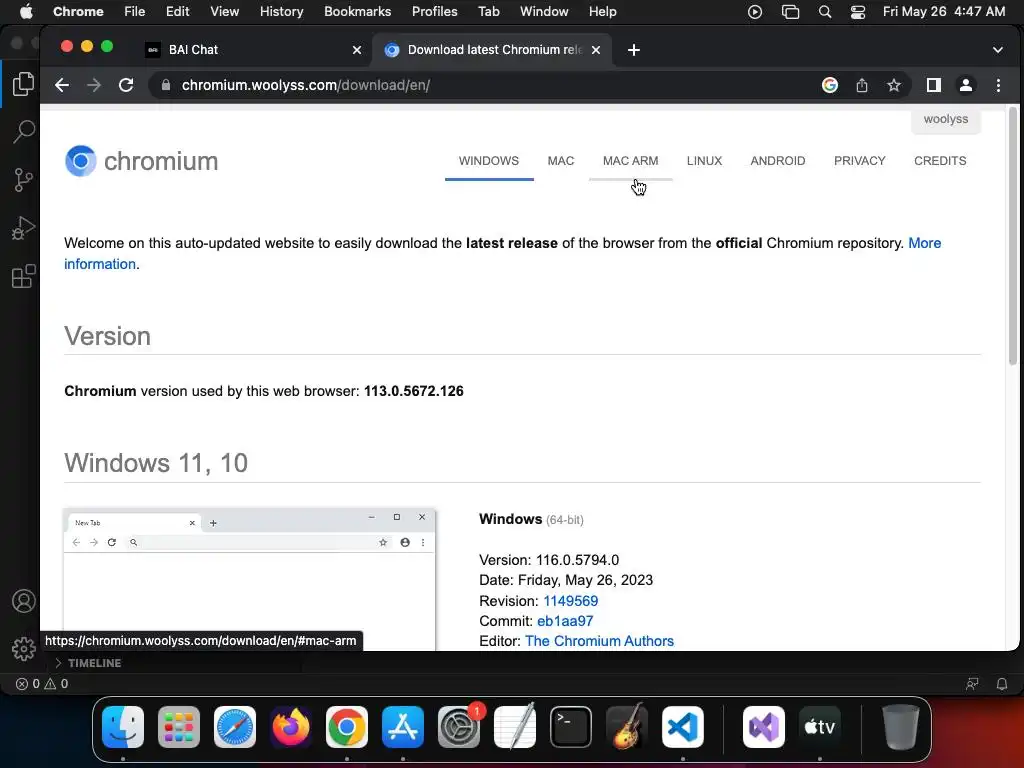Open Manage gear icon in VS Code
1024x768 pixels.
pos(24,648)
